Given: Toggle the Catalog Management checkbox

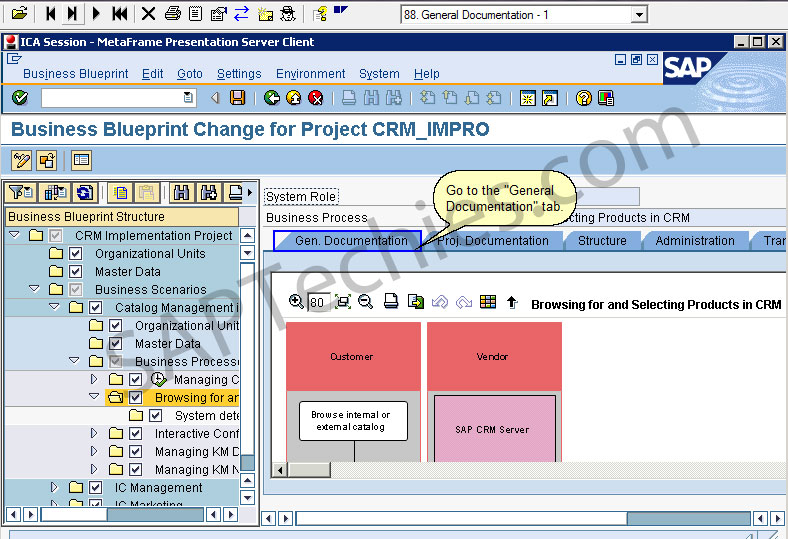Looking at the screenshot, I should click(x=95, y=307).
